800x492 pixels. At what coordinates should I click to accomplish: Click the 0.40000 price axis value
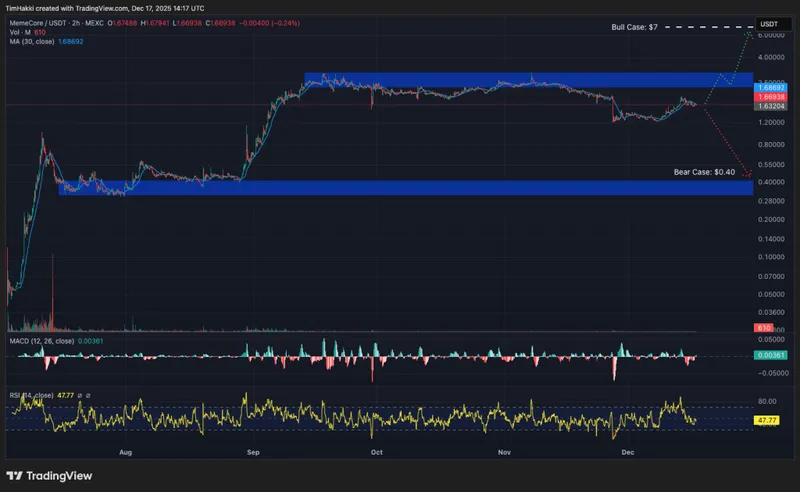tap(771, 182)
